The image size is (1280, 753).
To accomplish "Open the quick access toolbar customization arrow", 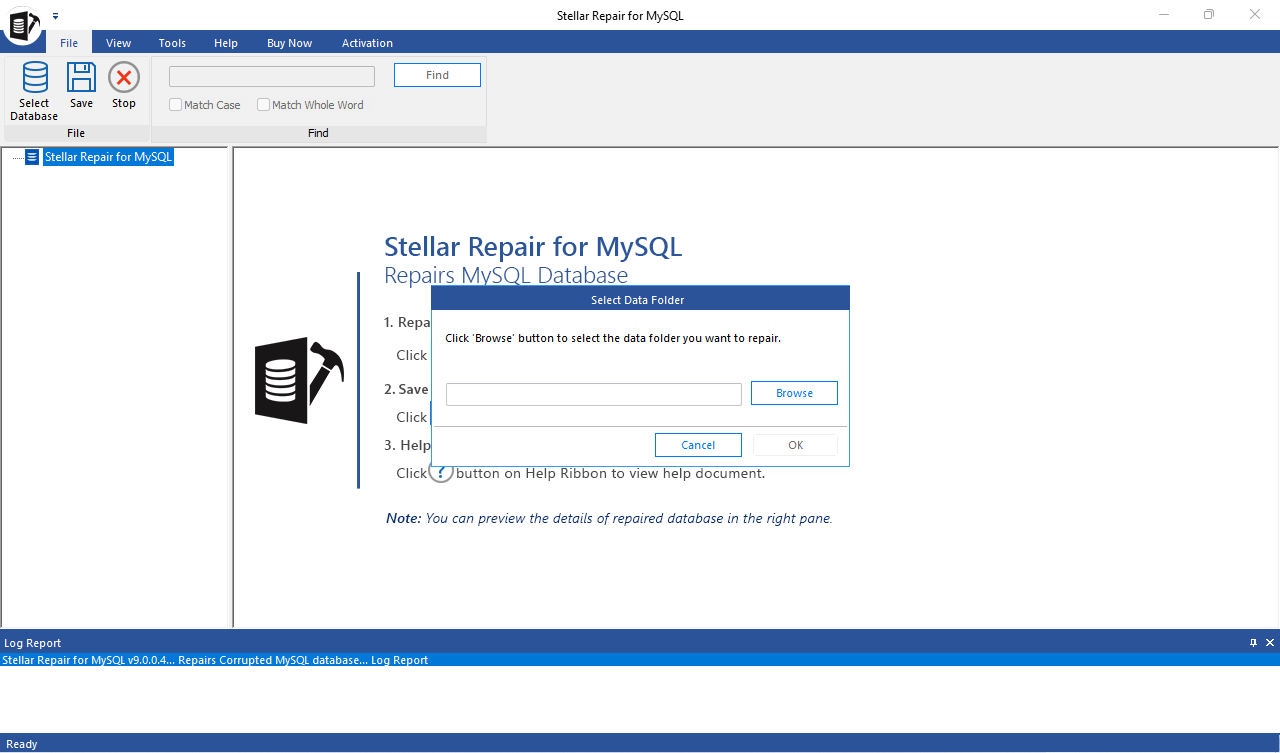I will point(56,15).
